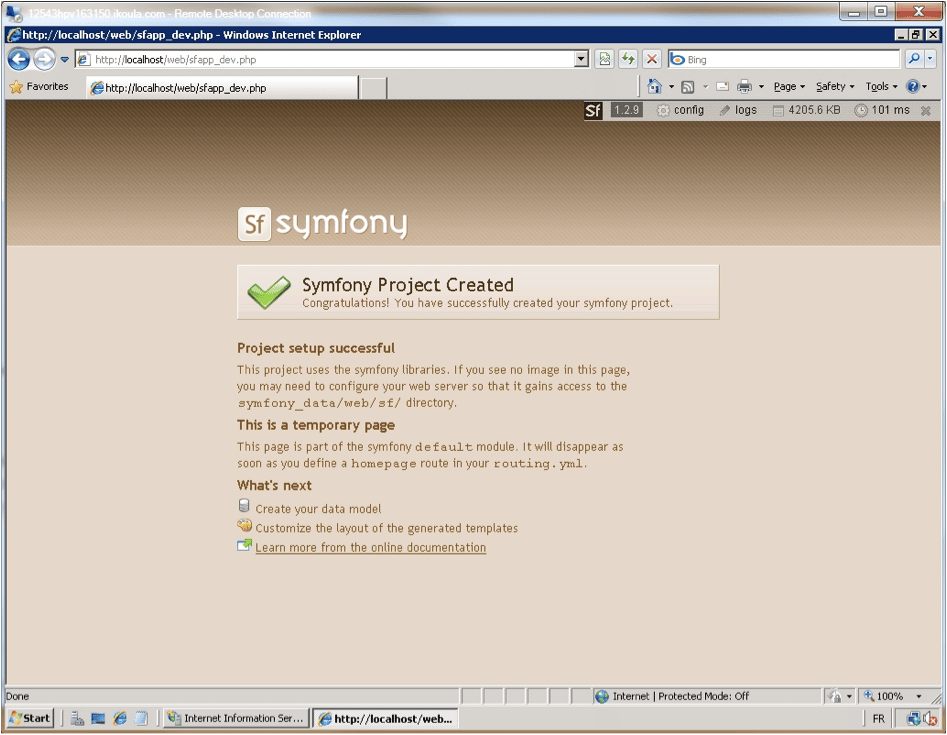The image size is (947, 735).
Task: Click the Sf symfony debug toolbar logo
Action: tap(593, 111)
